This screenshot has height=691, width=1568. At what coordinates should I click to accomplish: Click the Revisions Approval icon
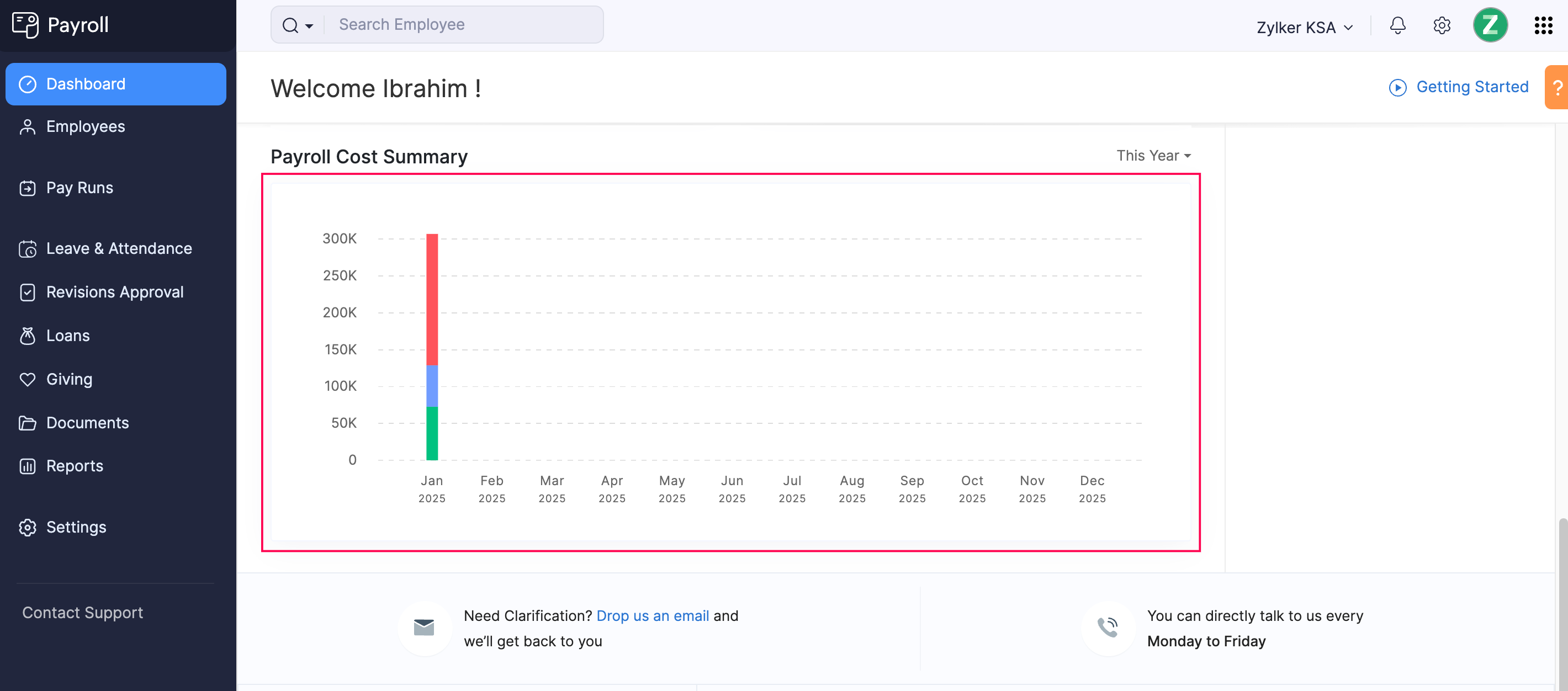[27, 291]
